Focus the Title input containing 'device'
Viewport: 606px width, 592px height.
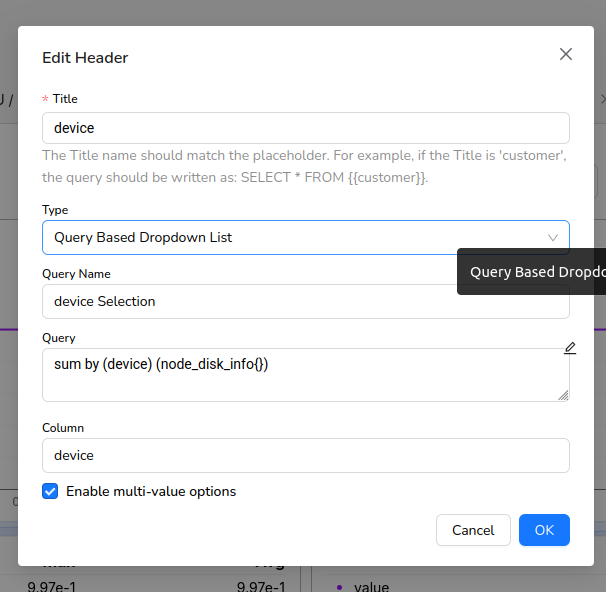point(305,128)
